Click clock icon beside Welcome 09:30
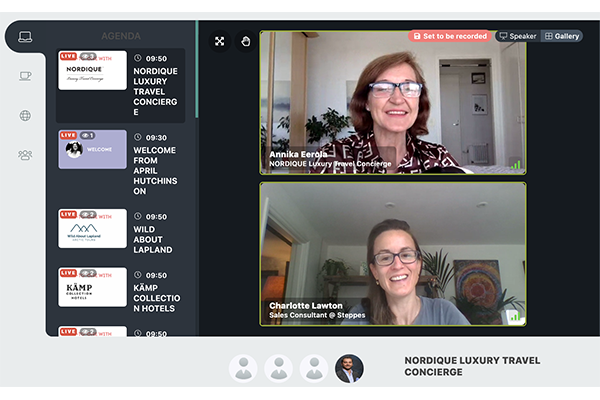The width and height of the screenshot is (600, 400). (x=138, y=137)
